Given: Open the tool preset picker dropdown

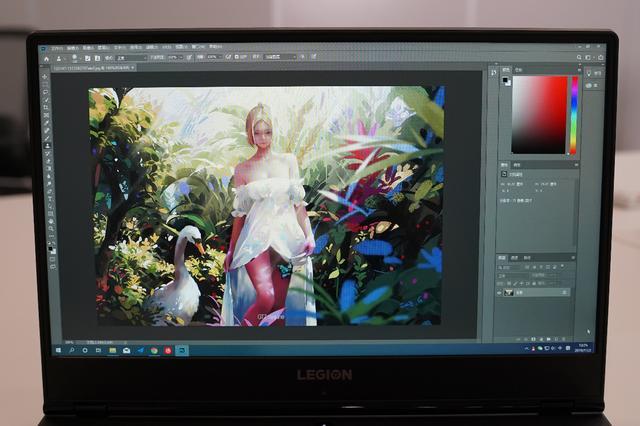Looking at the screenshot, I should point(60,59).
